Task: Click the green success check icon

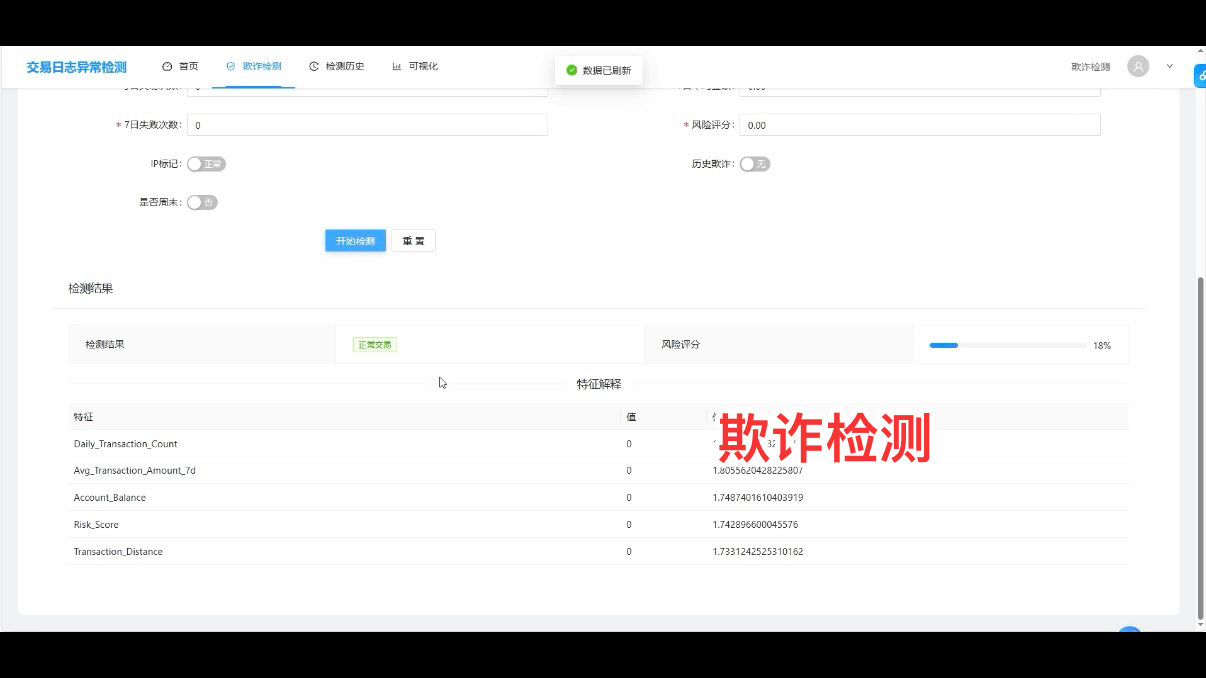Action: click(572, 70)
